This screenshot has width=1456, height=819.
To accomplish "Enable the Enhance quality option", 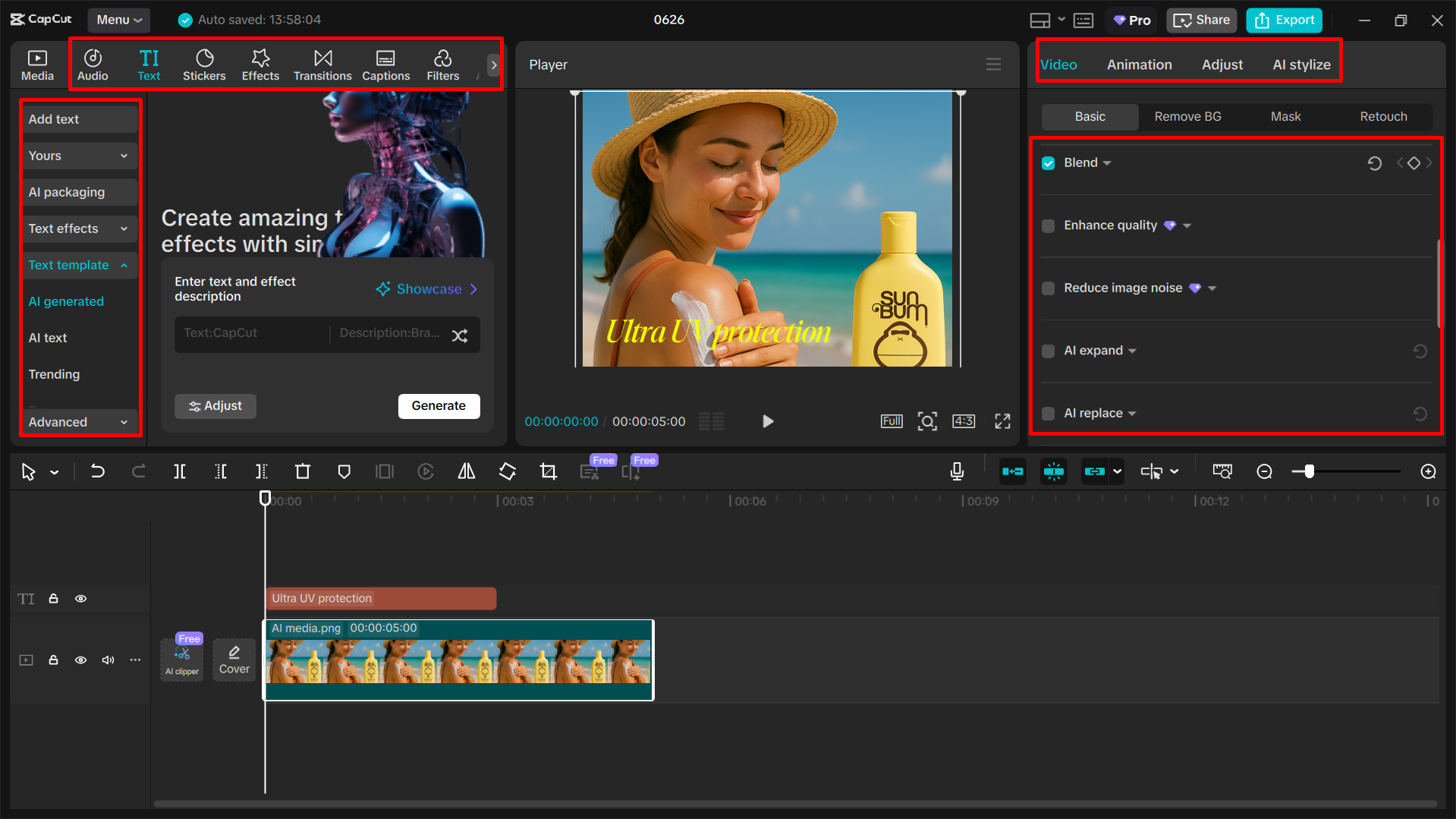I will 1048,225.
